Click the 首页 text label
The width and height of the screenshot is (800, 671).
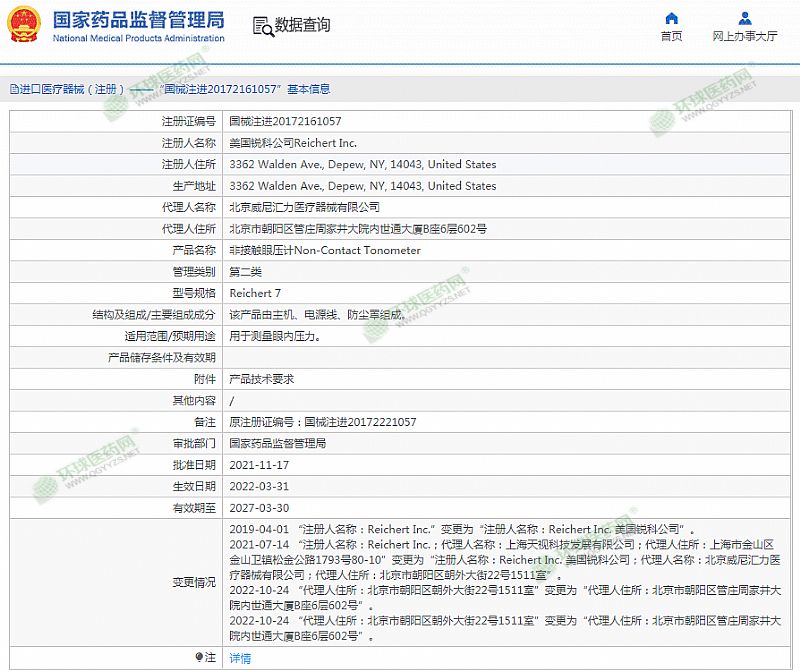tap(671, 36)
